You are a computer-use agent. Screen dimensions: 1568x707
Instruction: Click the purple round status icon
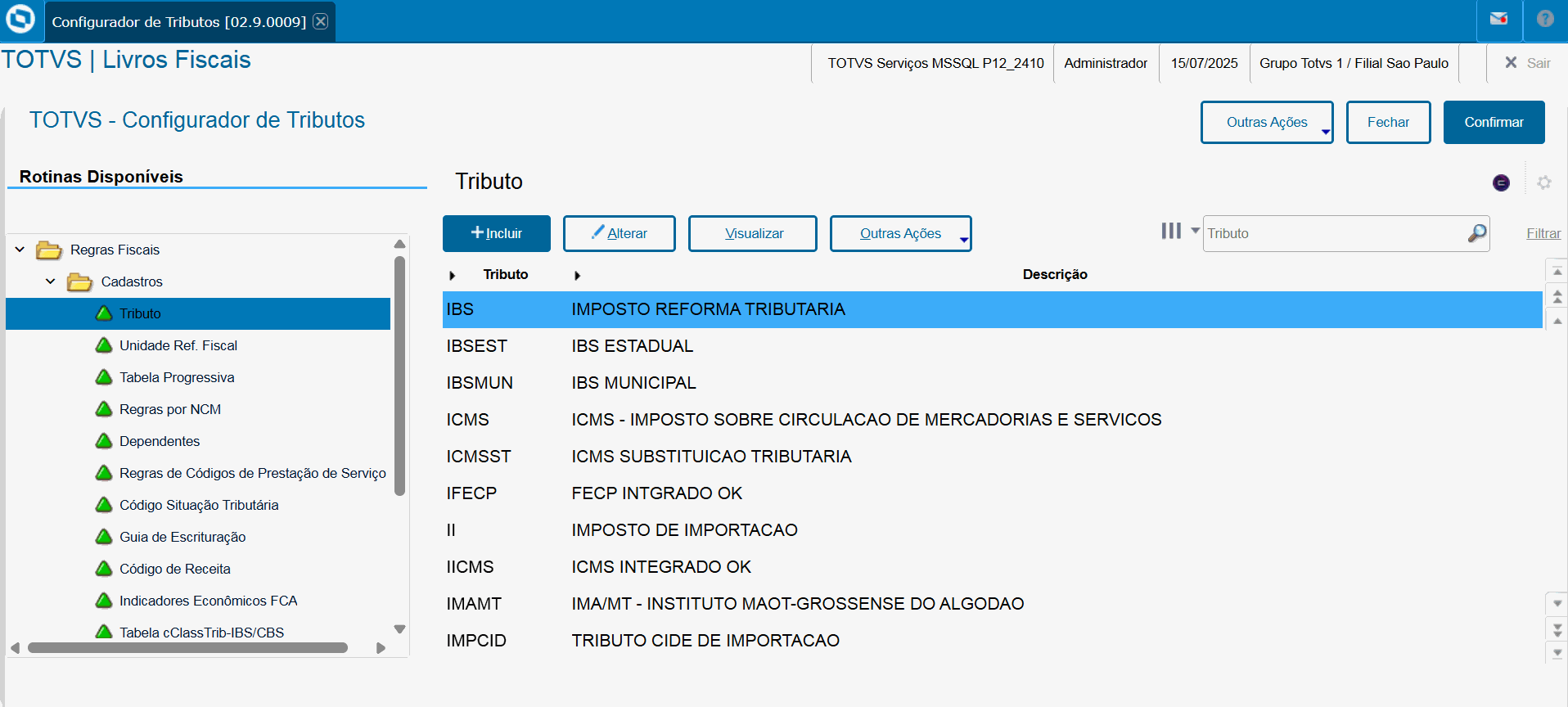[x=1501, y=182]
